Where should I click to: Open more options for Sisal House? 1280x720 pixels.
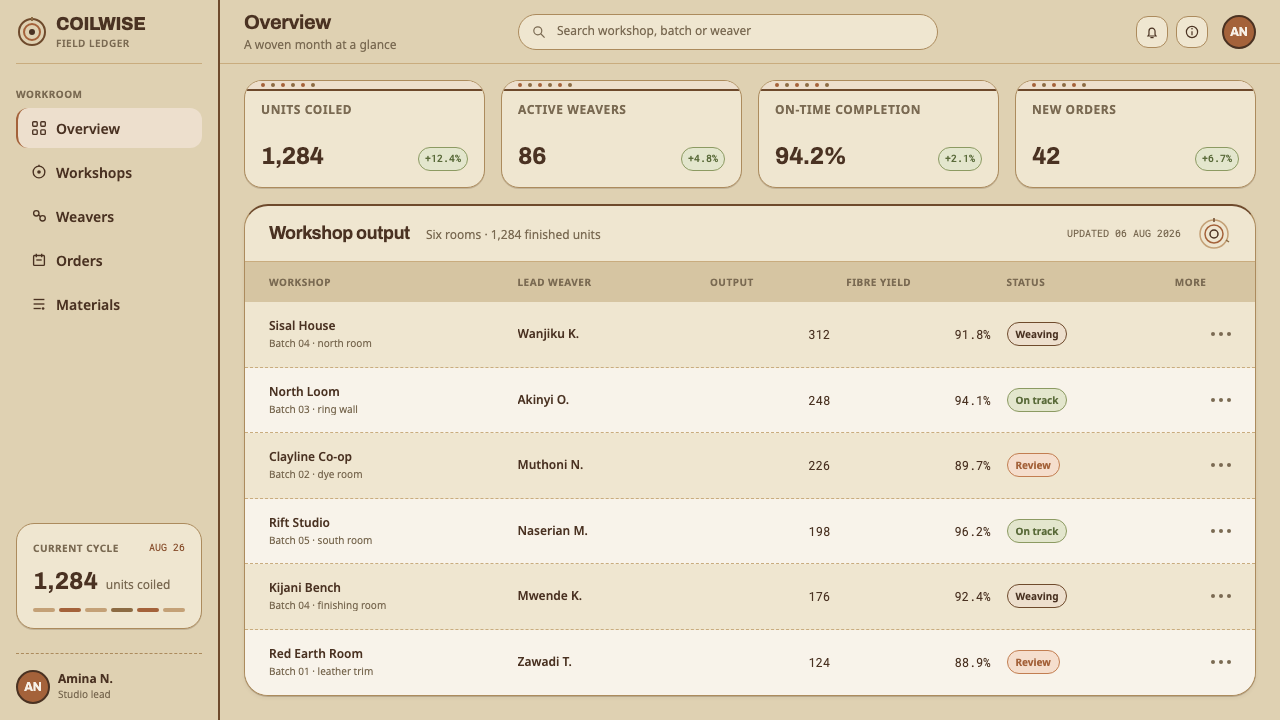(x=1221, y=334)
